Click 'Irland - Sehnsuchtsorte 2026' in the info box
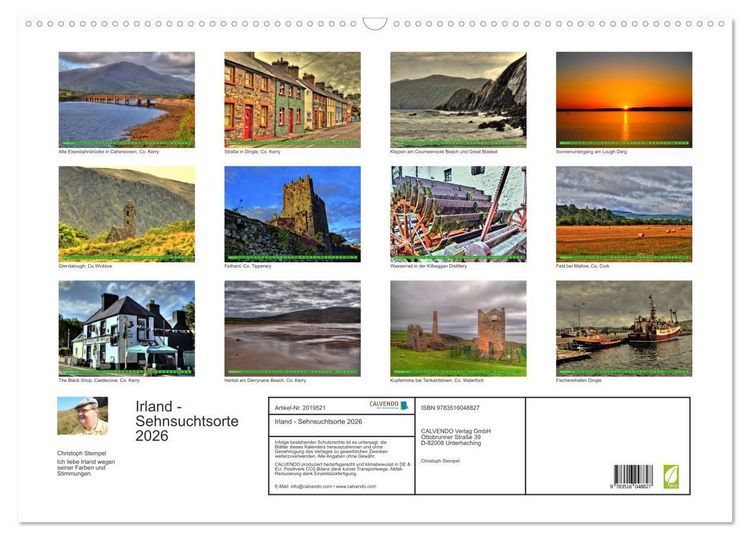 (318, 421)
